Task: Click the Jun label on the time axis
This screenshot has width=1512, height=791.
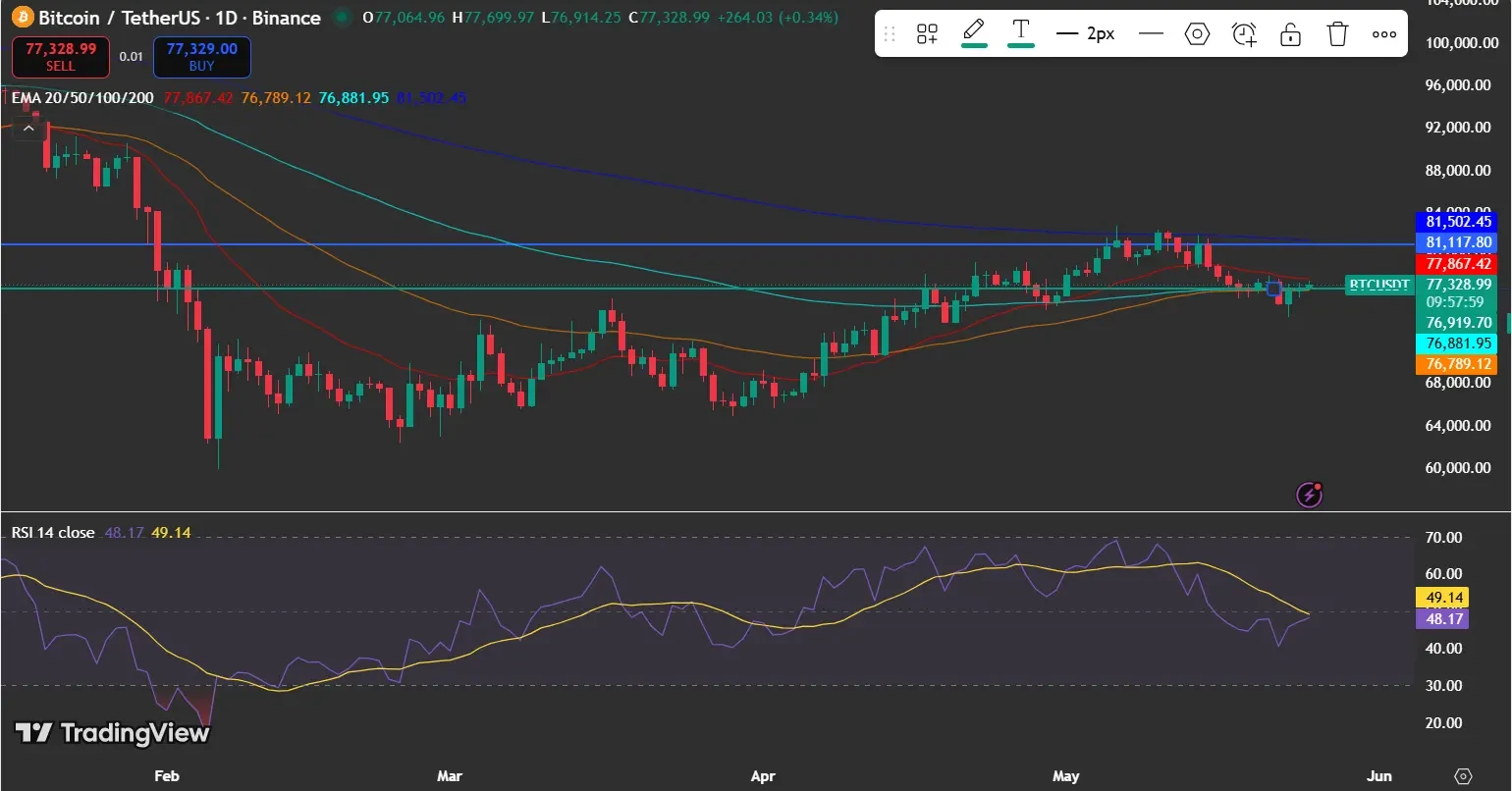Action: click(1379, 776)
